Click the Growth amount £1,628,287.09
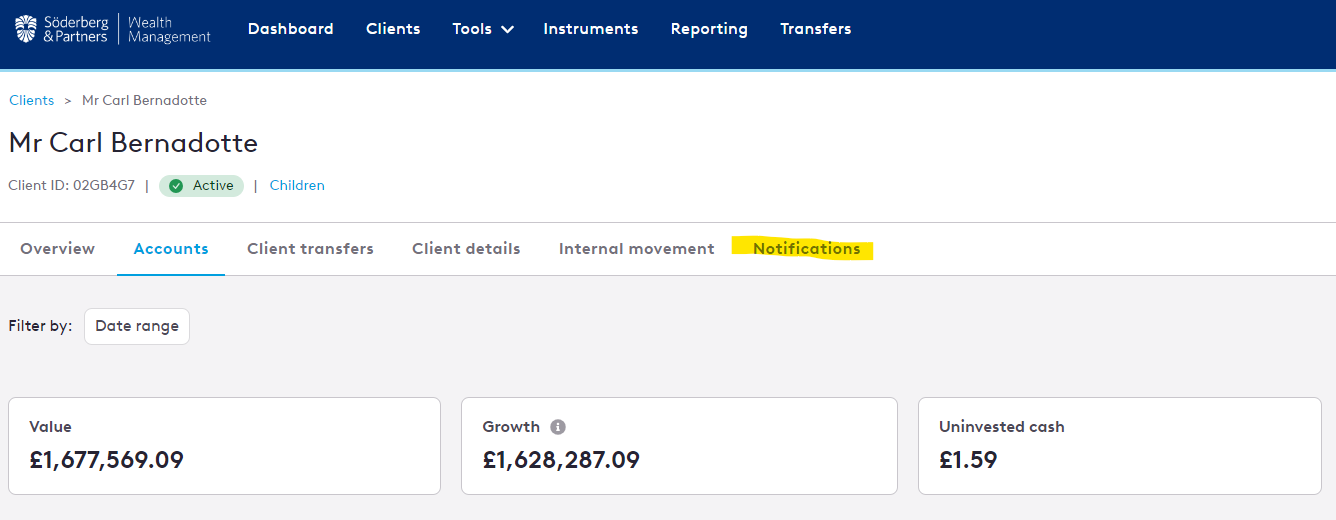Viewport: 1336px width, 520px height. pyautogui.click(x=561, y=460)
